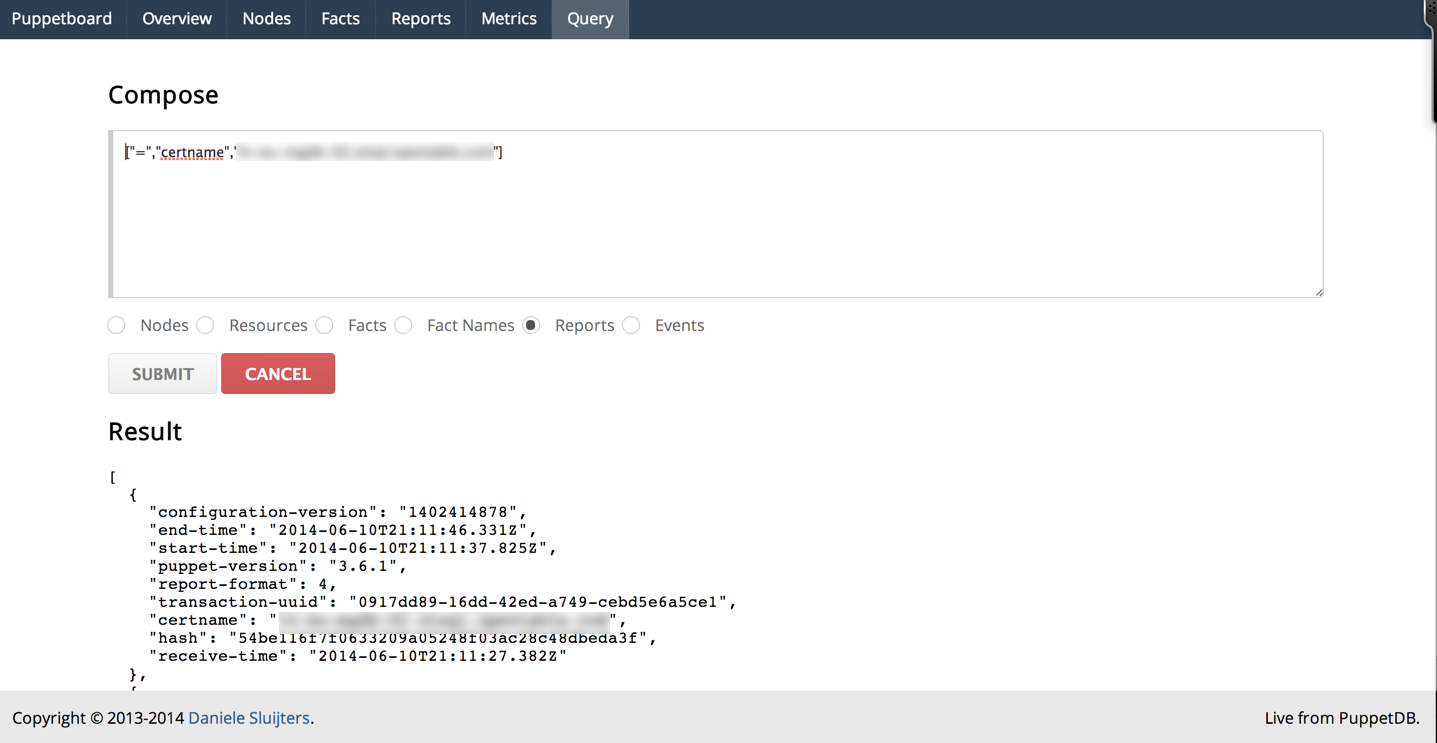Screen dimensions: 1437x743
Task: Select the Reports radio button
Action: pos(532,325)
